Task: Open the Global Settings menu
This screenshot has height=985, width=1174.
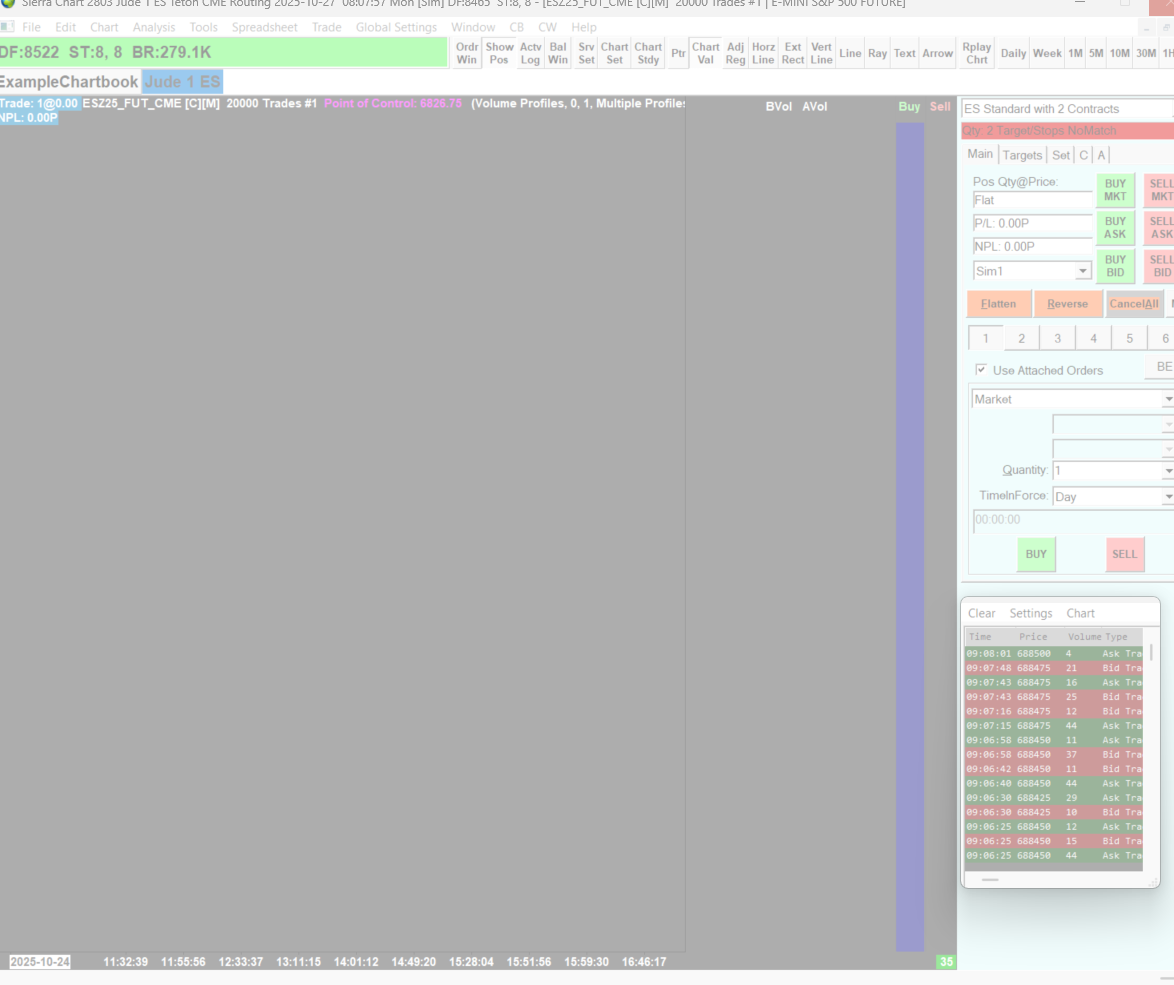Action: coord(396,27)
